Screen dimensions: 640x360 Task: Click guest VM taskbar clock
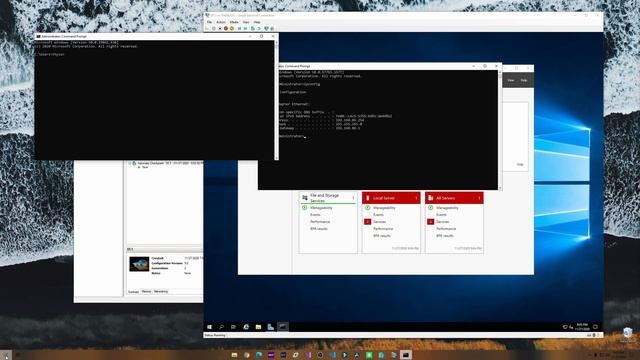pyautogui.click(x=582, y=327)
